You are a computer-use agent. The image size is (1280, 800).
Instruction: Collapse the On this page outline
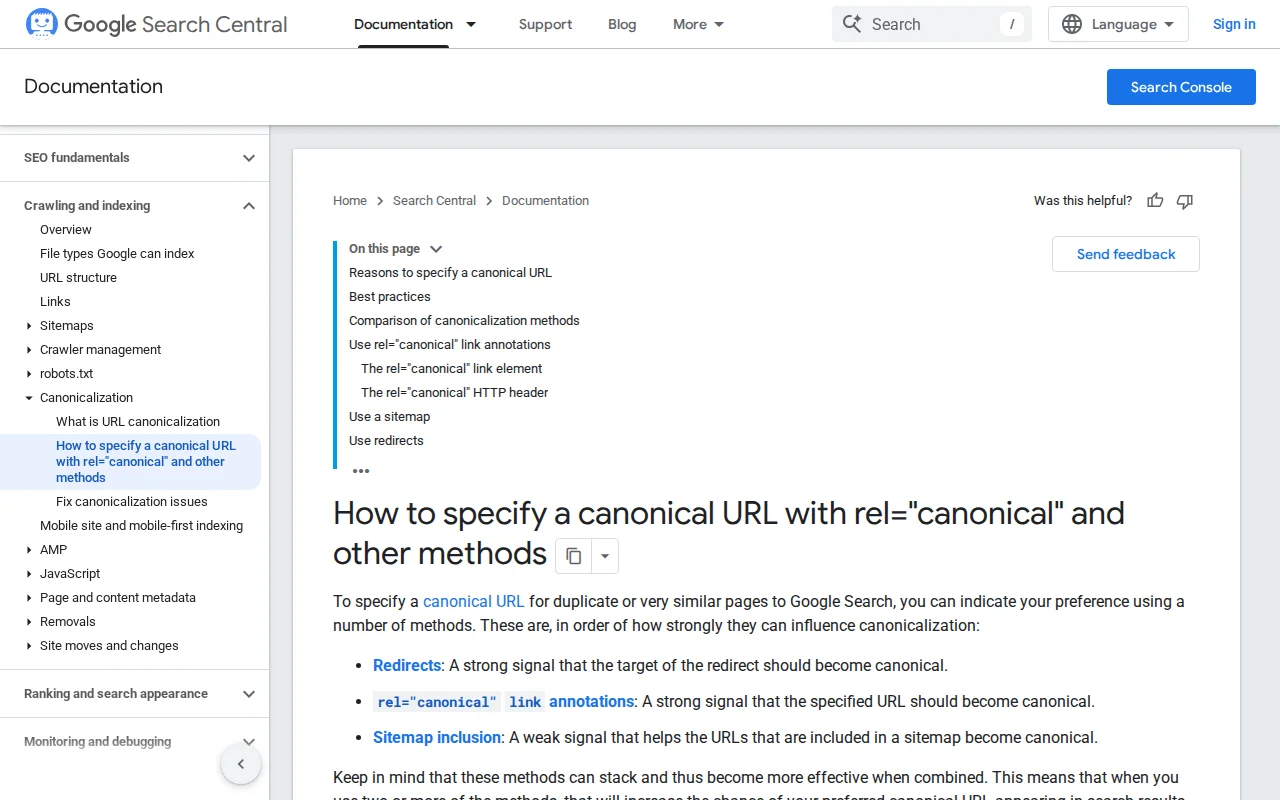tap(436, 248)
